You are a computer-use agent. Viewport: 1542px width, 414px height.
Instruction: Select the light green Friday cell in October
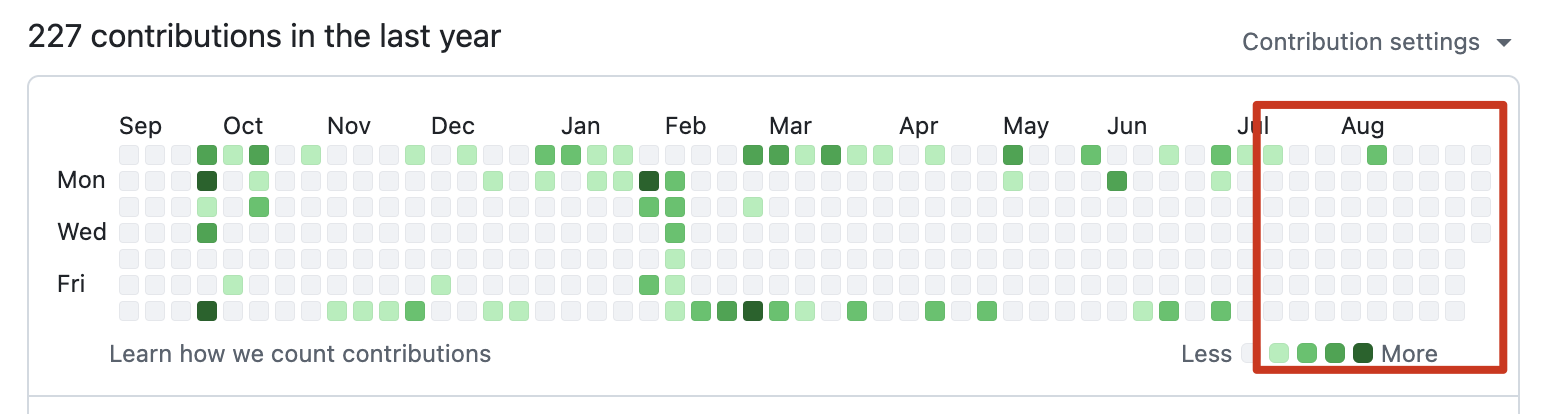(233, 285)
